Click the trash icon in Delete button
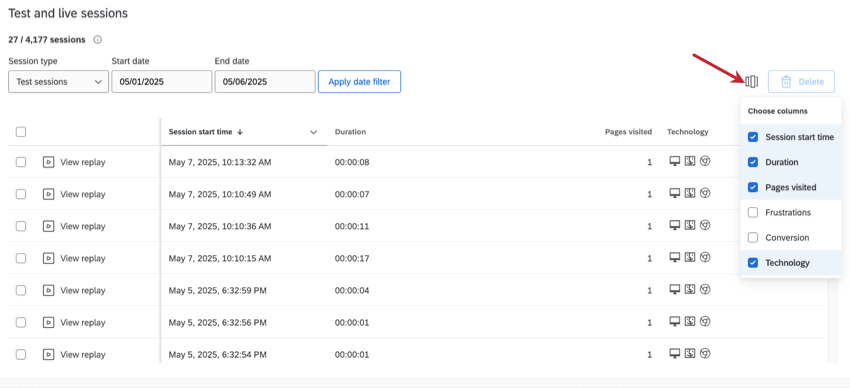The width and height of the screenshot is (850, 388). pos(786,82)
